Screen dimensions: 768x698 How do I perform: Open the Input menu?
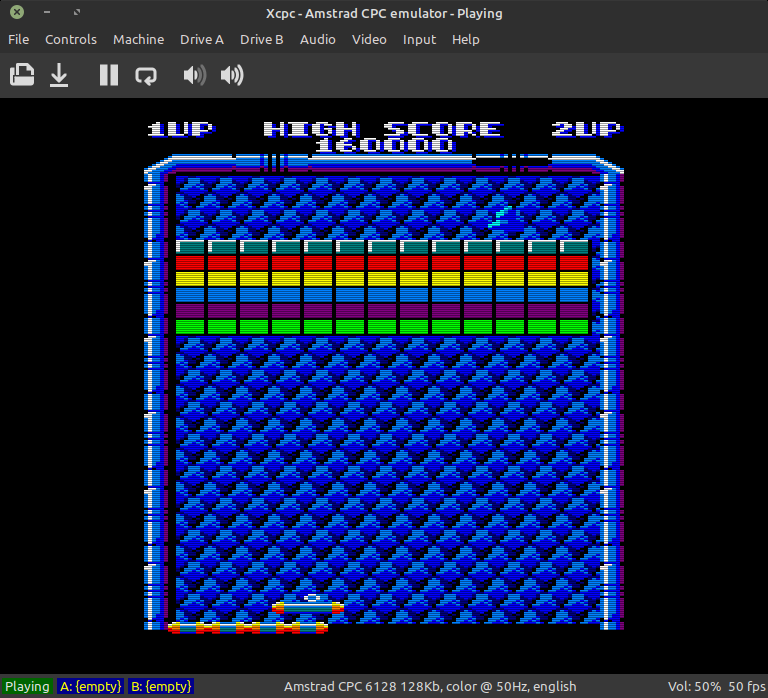(x=419, y=40)
